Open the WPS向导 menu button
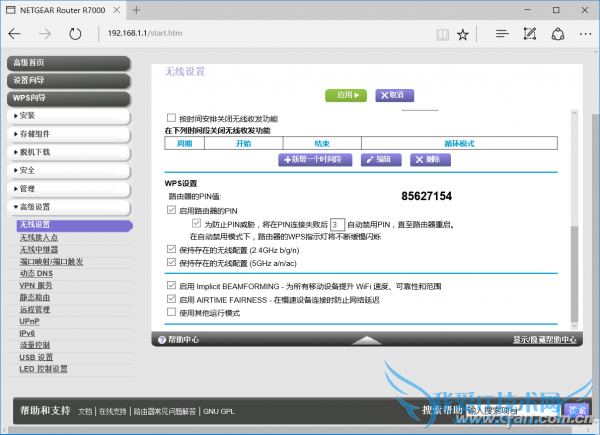The image size is (600, 435). pyautogui.click(x=69, y=98)
